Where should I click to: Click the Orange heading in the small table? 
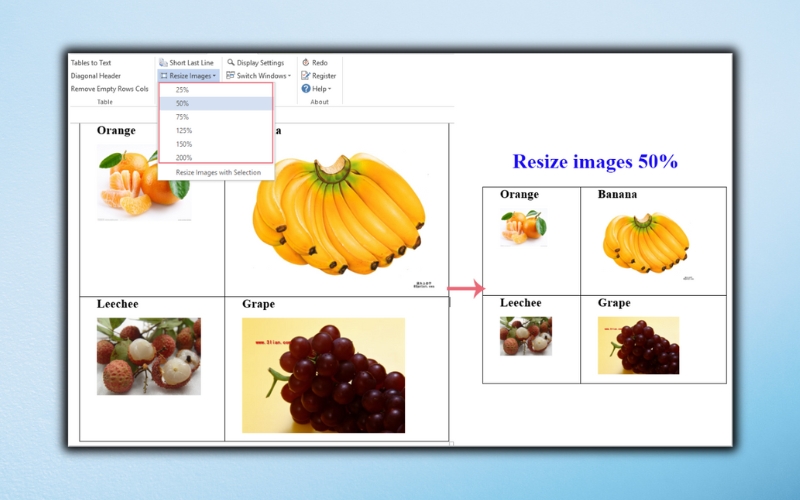click(x=519, y=194)
